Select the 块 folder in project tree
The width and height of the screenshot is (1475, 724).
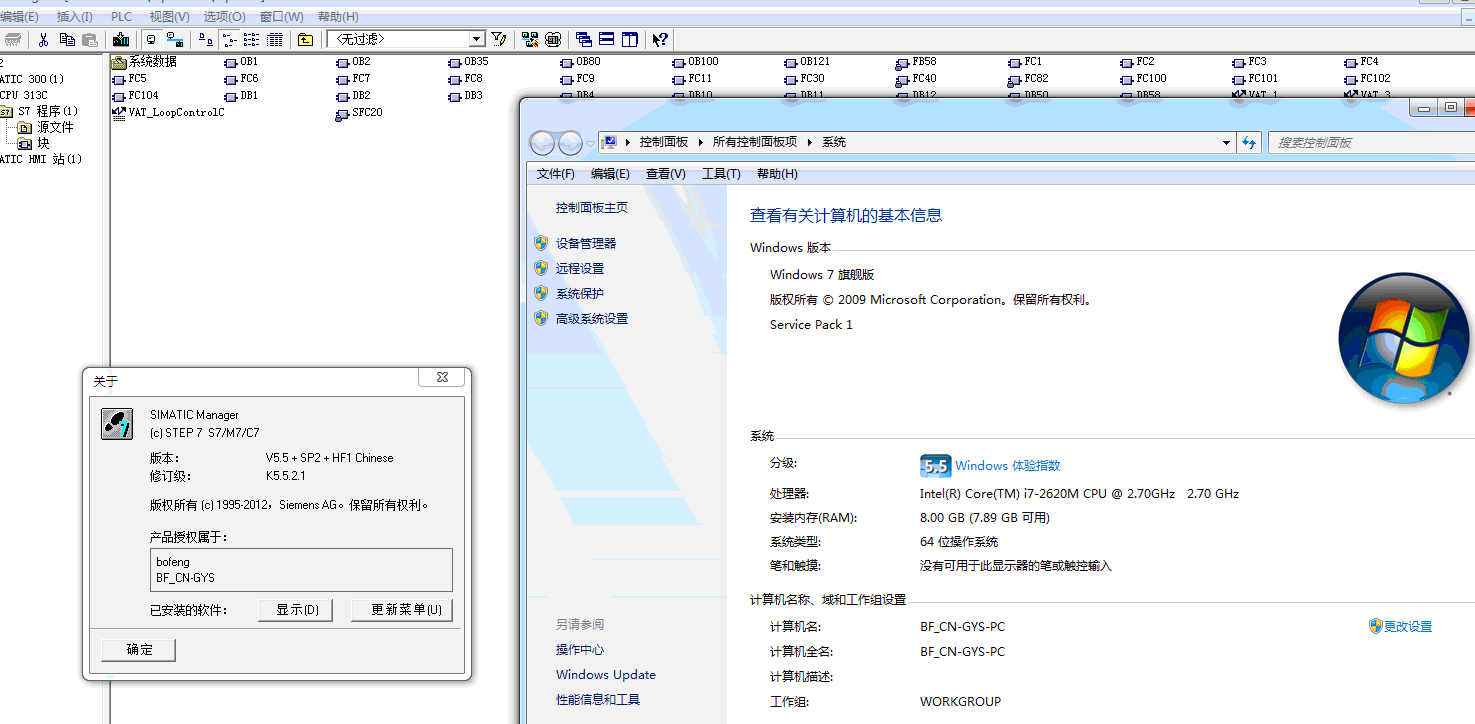click(x=43, y=144)
